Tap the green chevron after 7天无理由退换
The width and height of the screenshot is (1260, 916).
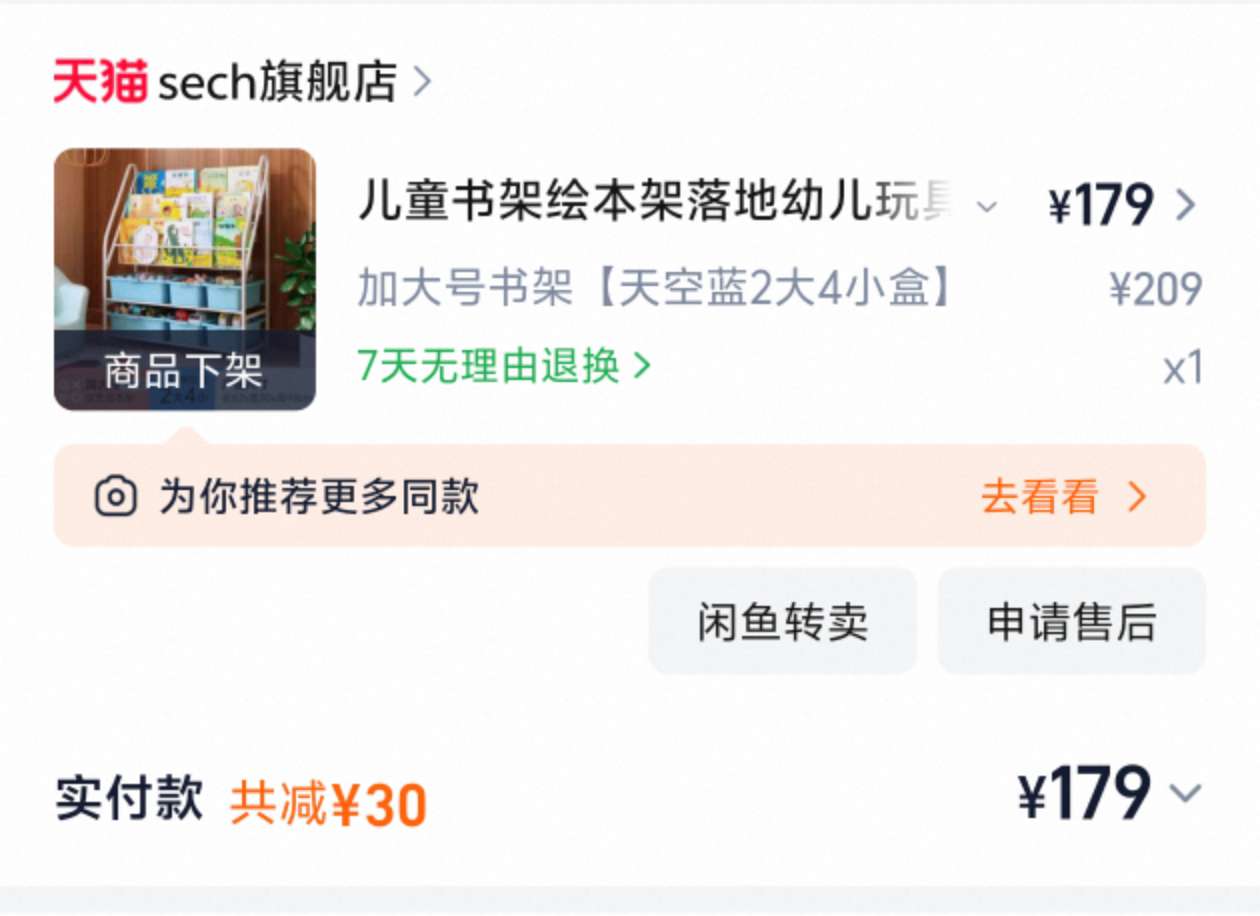(x=641, y=366)
